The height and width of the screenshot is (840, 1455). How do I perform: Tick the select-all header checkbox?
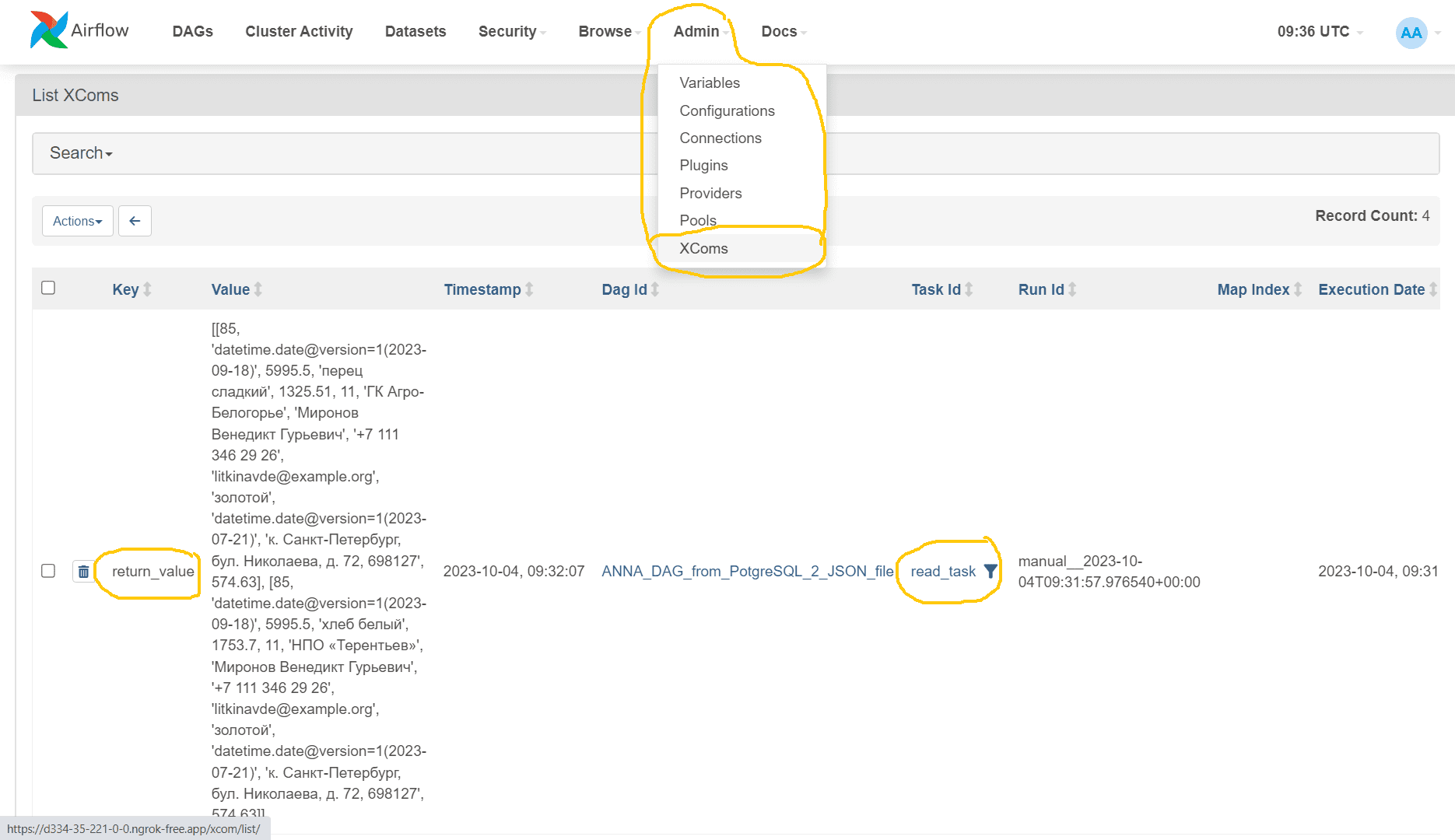[x=48, y=288]
